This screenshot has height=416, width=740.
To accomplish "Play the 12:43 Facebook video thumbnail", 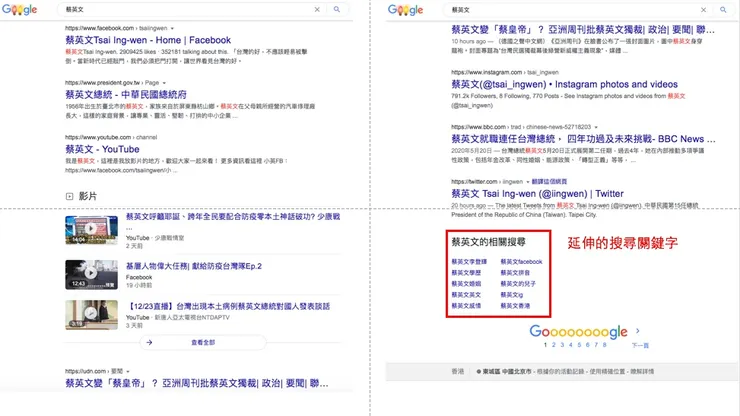I will (x=92, y=274).
